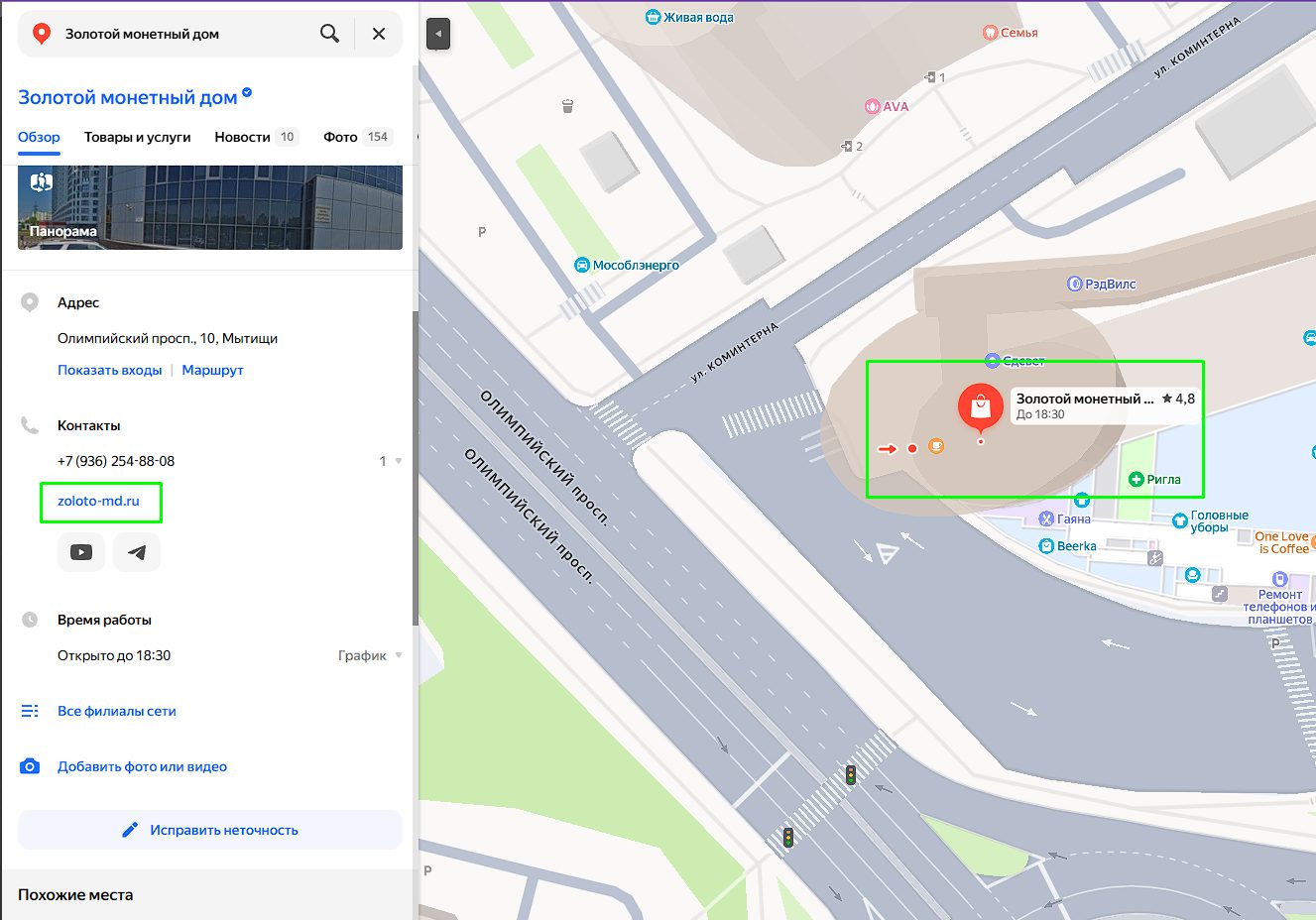Image resolution: width=1316 pixels, height=920 pixels.
Task: Click the side panel vertical scrollbar
Action: (416, 466)
